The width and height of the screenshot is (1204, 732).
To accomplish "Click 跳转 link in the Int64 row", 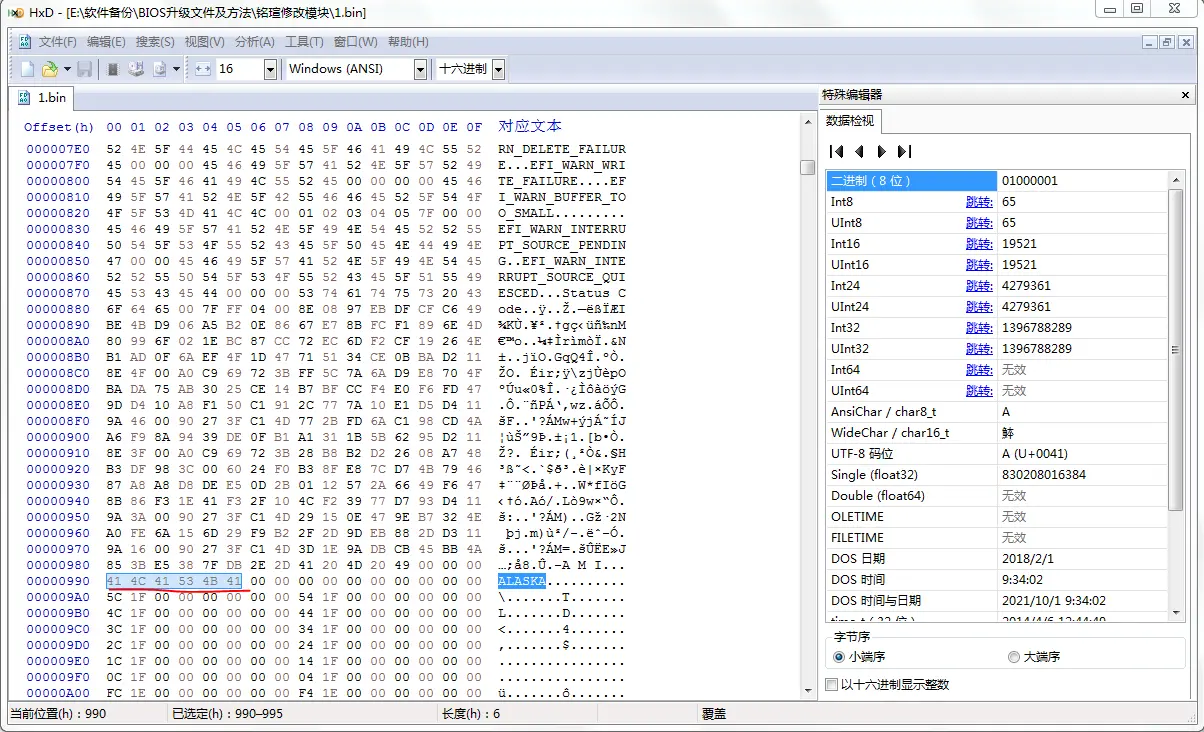I will [x=979, y=370].
